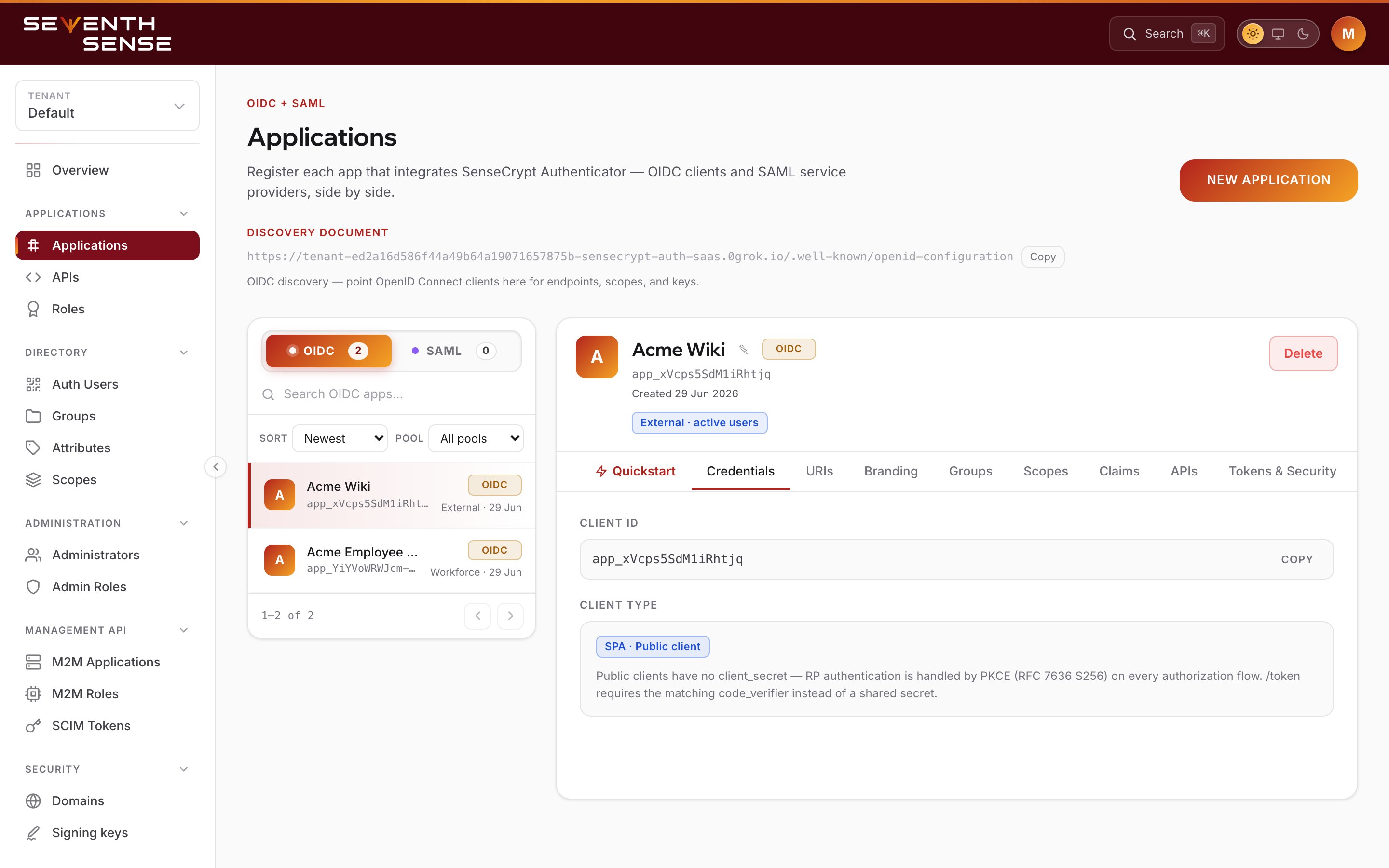This screenshot has width=1389, height=868.
Task: Click the New Application button
Action: pos(1268,180)
